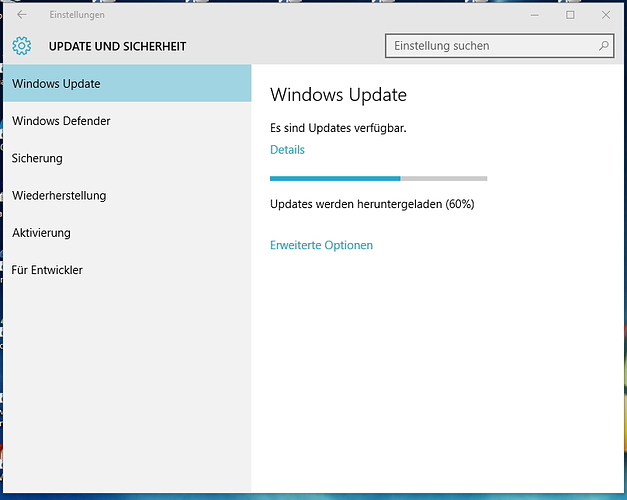Click the Windows Update heading
Screen dimensions: 627x500
click(338, 95)
